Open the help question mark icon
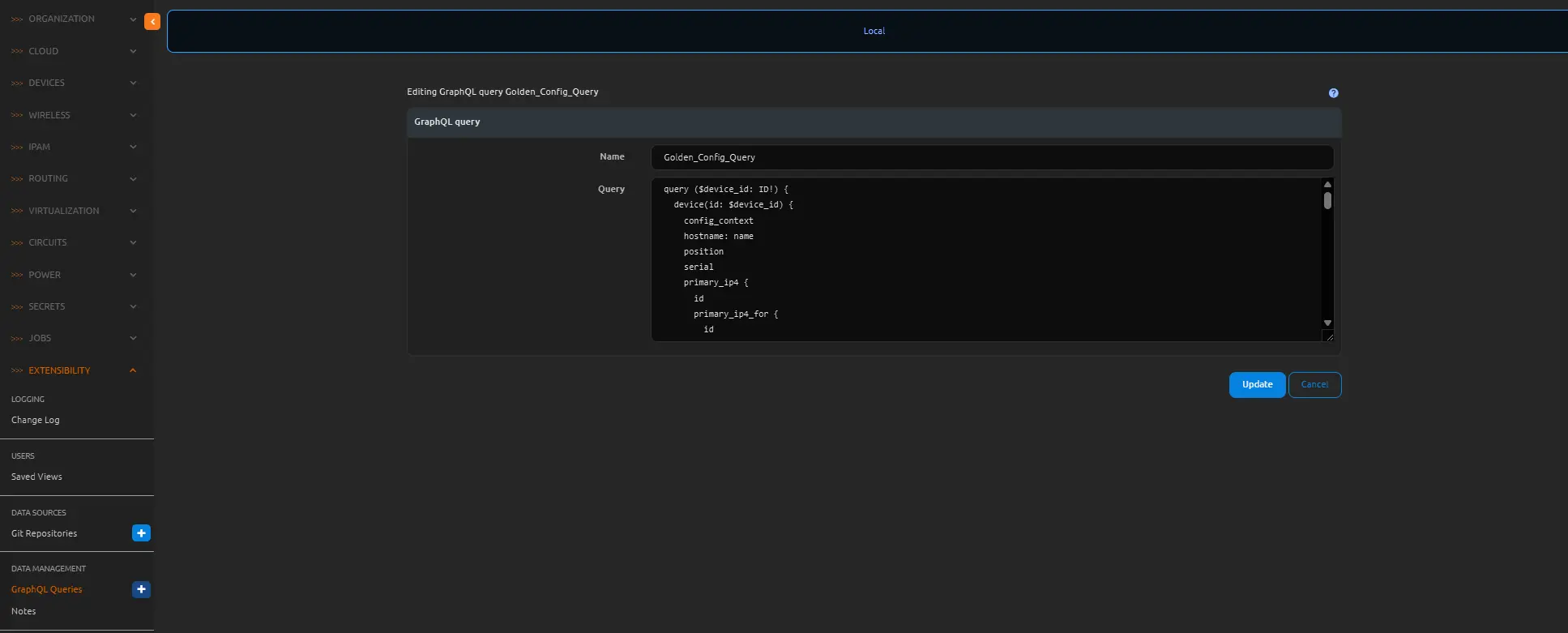This screenshot has width=1568, height=633. [1333, 93]
